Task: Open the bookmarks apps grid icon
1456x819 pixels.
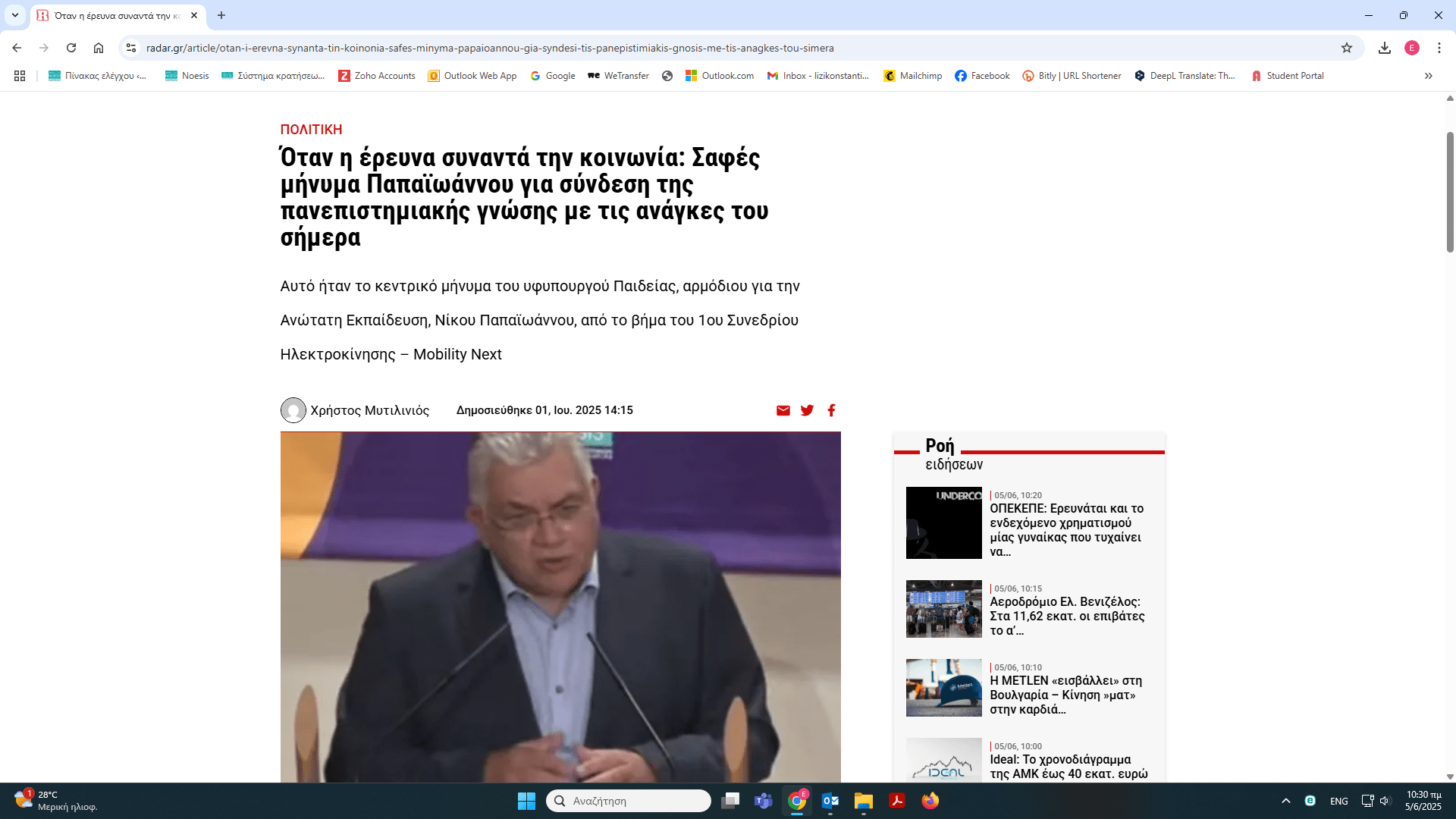Action: click(20, 76)
